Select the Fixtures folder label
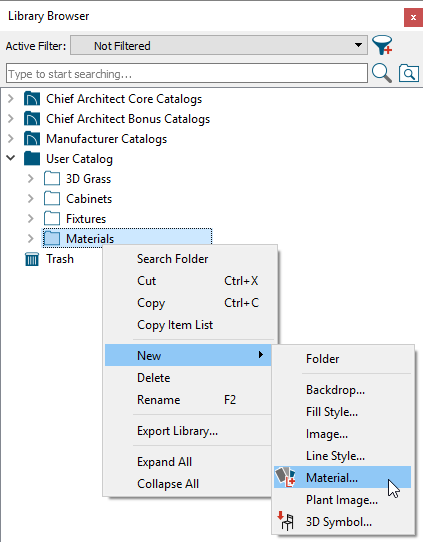Viewport: 423px width, 542px height. (86, 219)
